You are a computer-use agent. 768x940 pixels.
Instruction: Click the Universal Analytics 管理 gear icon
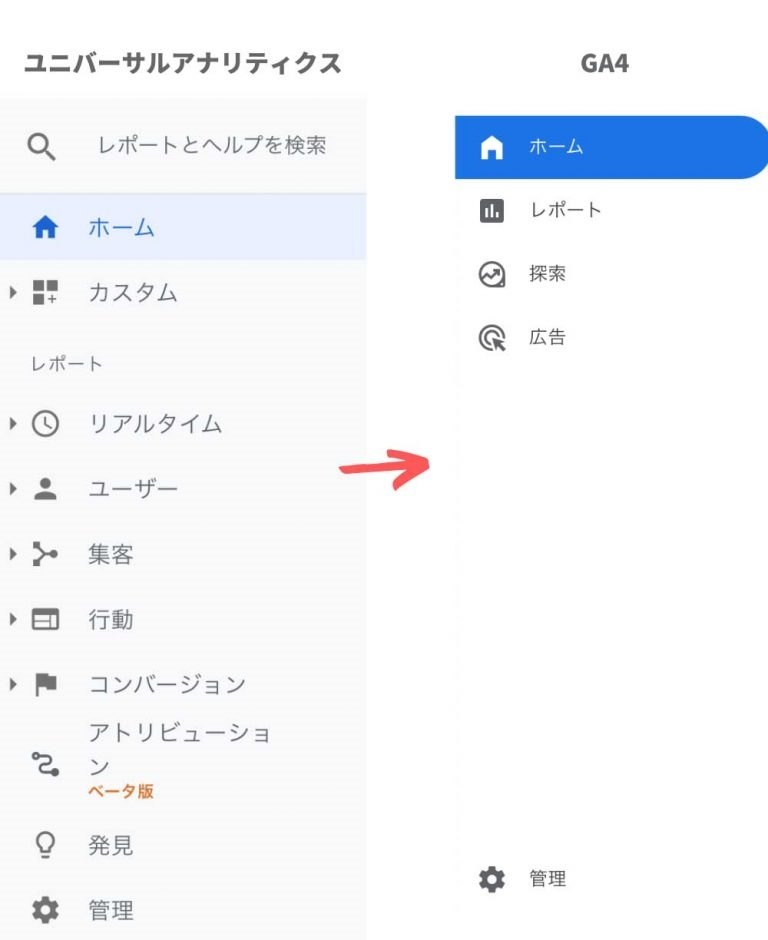click(45, 910)
